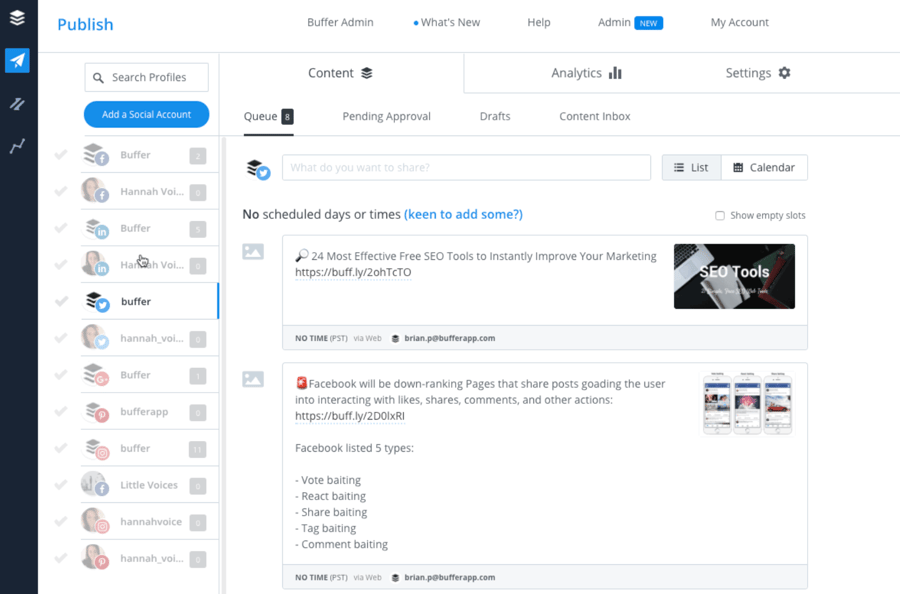This screenshot has width=900, height=594.
Task: Open Admin NEW menu item
Action: point(630,22)
